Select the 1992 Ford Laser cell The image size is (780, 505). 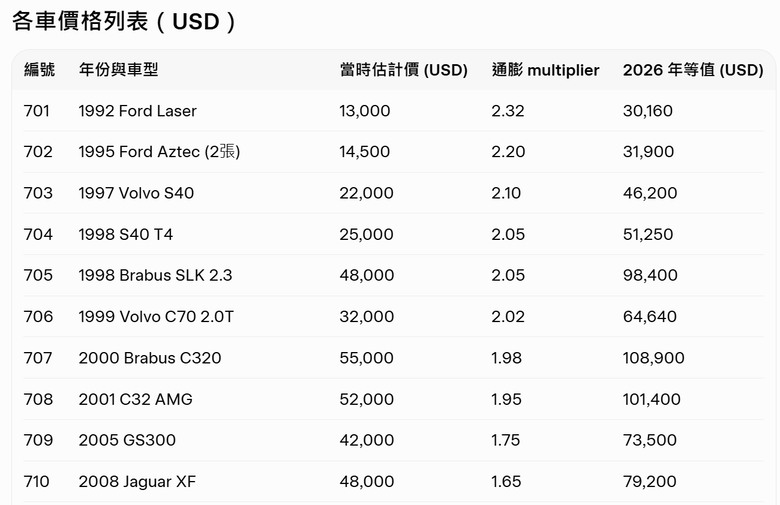click(x=137, y=111)
